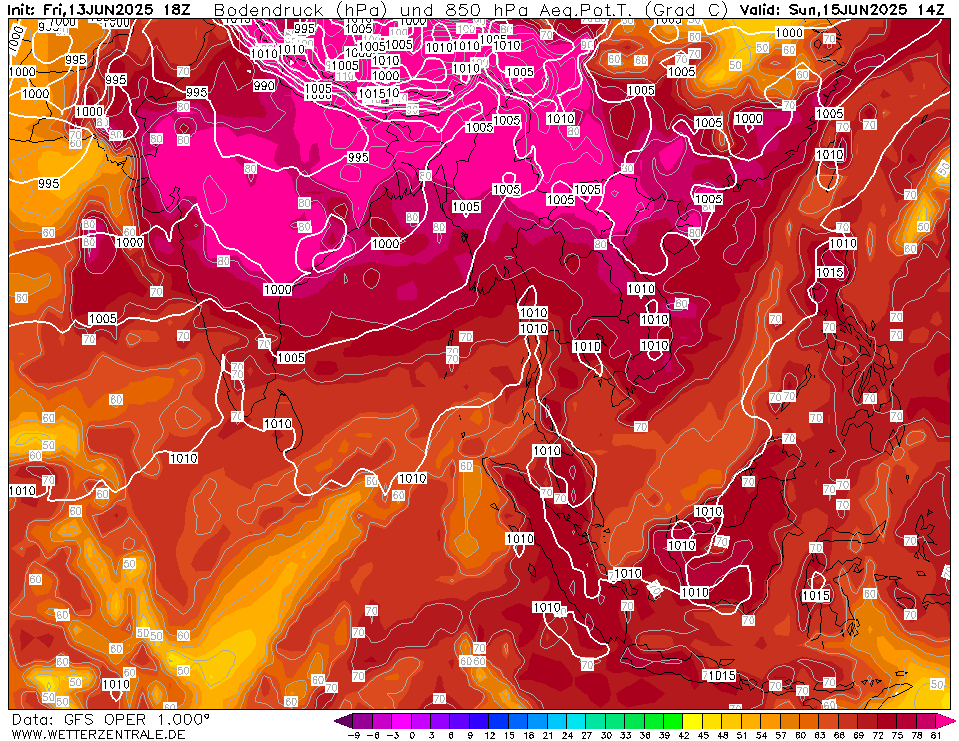Screen dimensions: 959x741
Task: Click the 27 value on the color scale
Action: [x=587, y=735]
